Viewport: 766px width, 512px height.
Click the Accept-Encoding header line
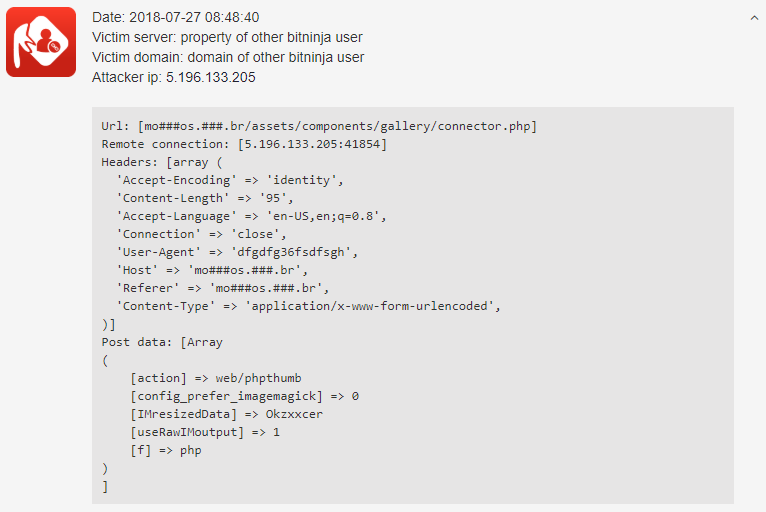tap(230, 181)
